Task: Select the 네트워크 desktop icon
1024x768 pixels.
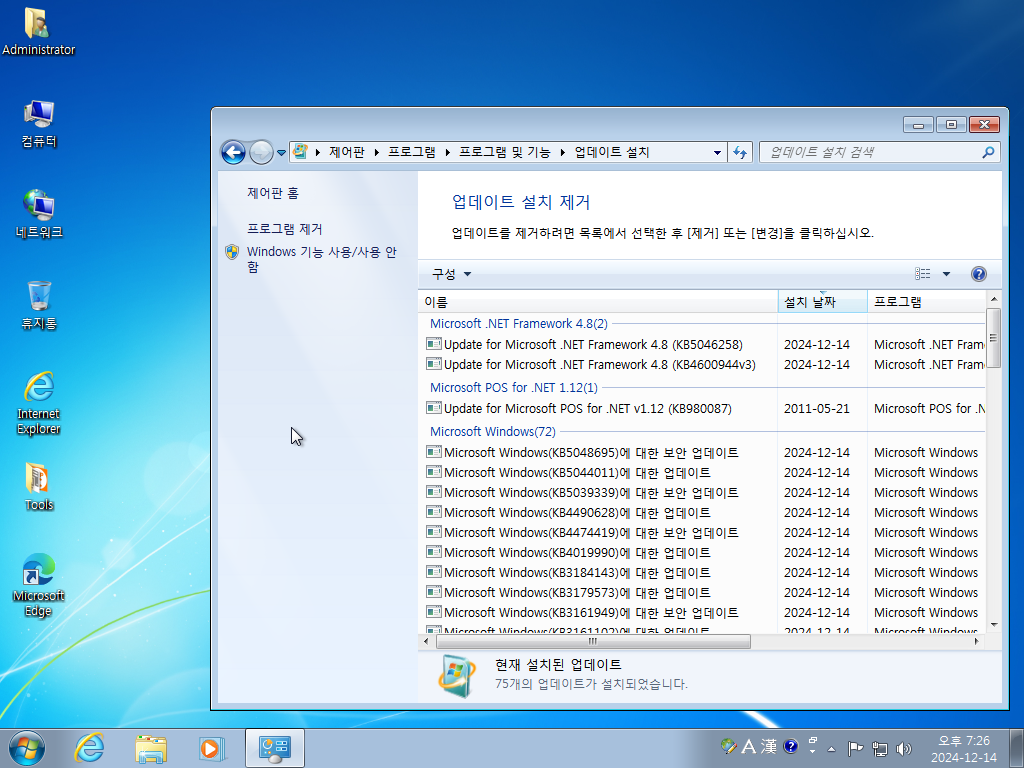Action: (x=39, y=214)
